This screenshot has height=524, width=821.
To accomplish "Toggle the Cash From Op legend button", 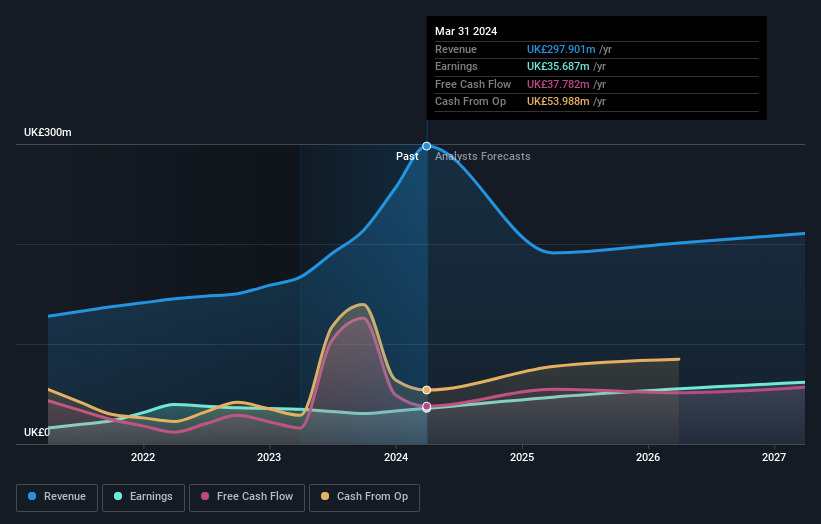I will [364, 497].
